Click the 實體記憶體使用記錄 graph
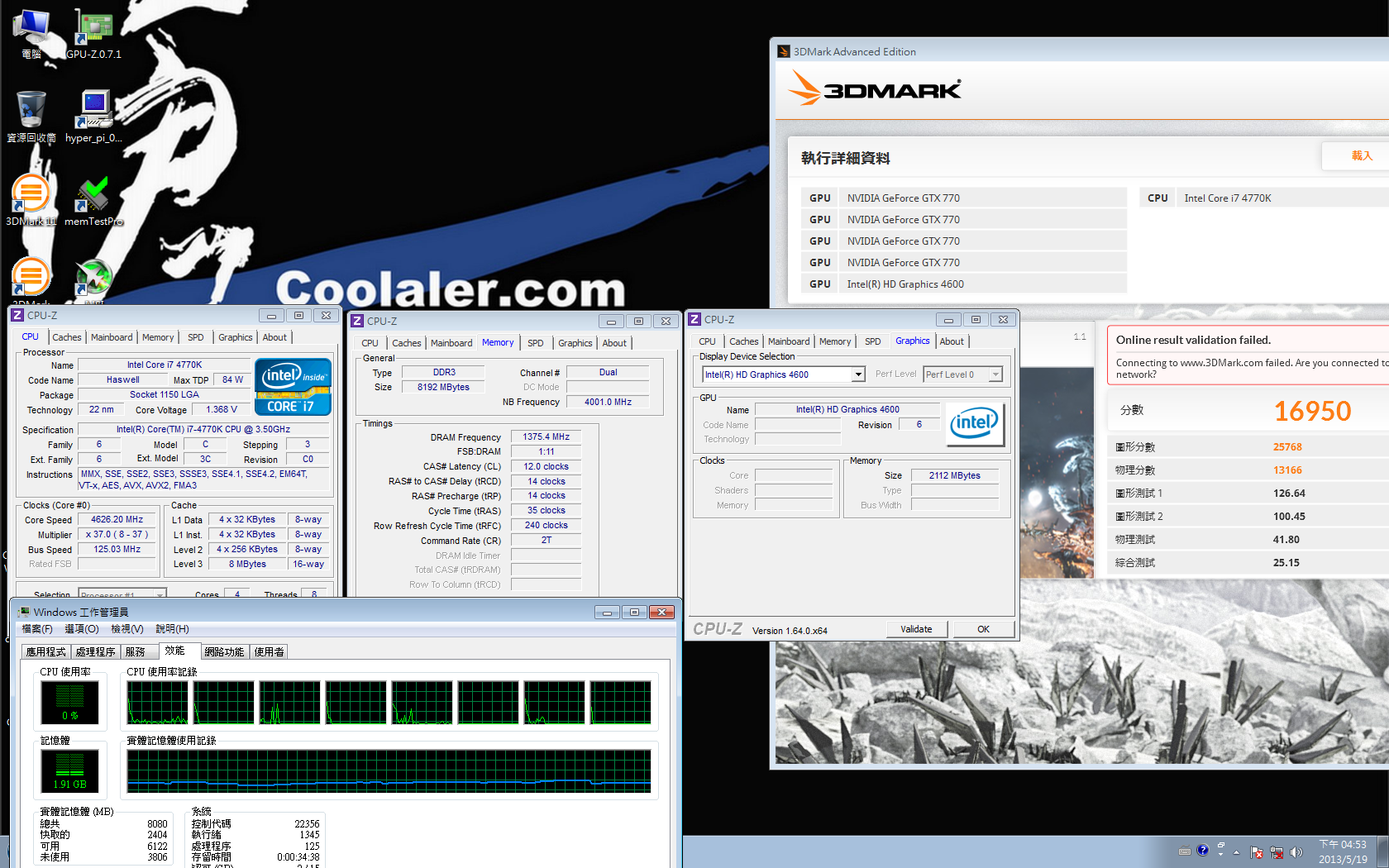Screen dimensions: 1389x868 click(x=389, y=771)
